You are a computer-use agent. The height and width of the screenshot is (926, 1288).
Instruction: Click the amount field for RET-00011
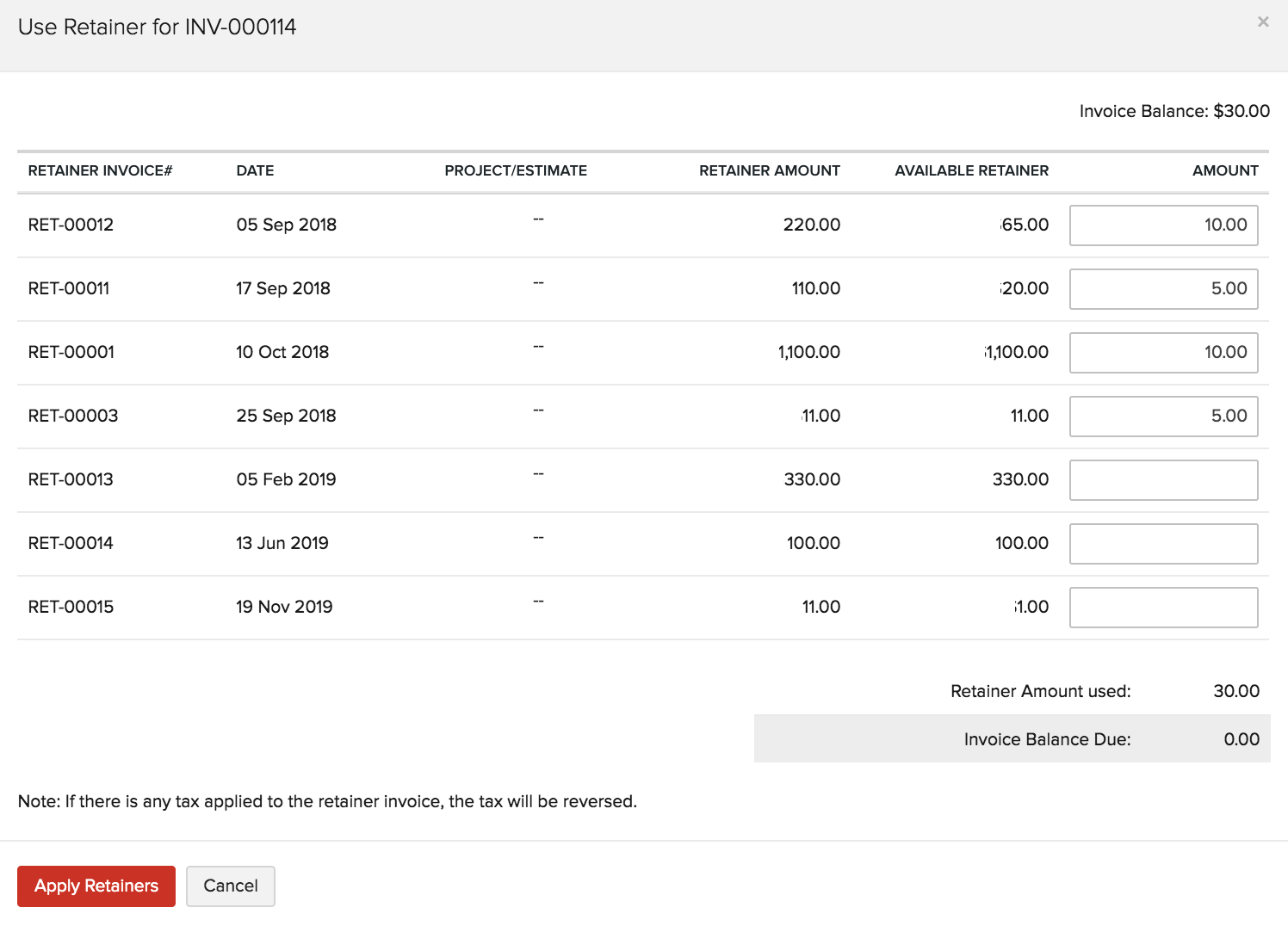pyautogui.click(x=1163, y=288)
